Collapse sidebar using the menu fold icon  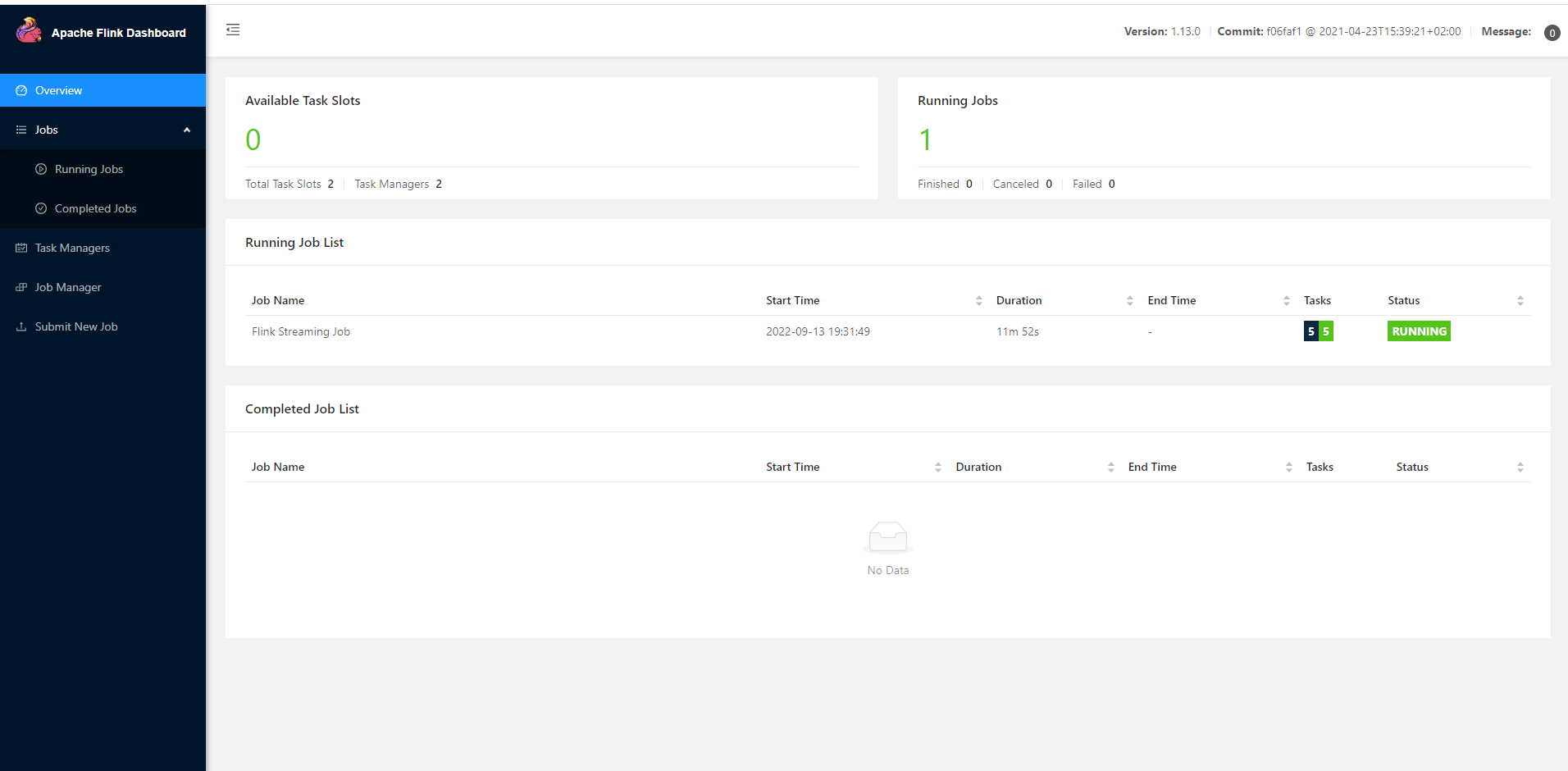point(233,30)
